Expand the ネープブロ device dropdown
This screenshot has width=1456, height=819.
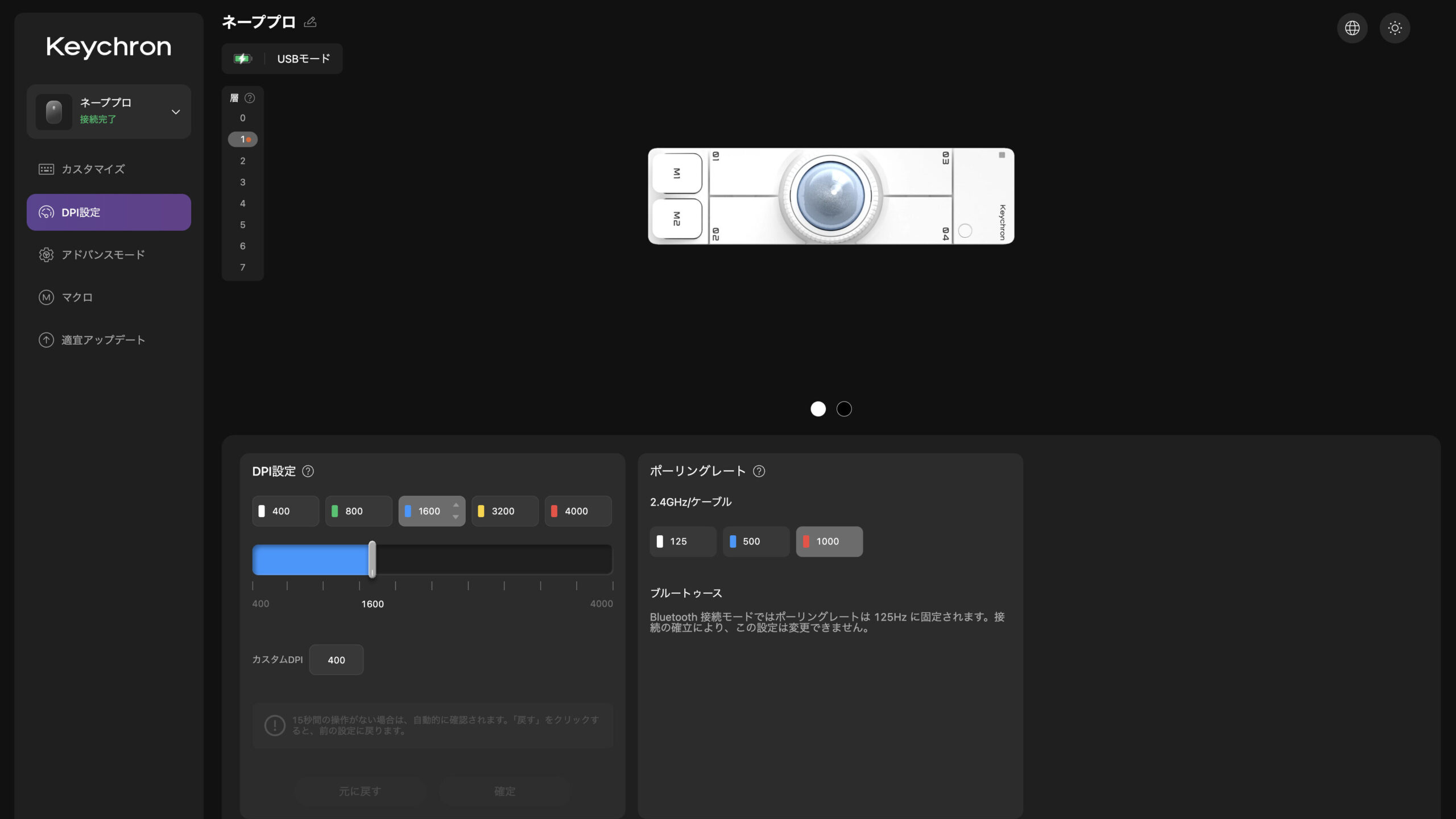point(176,112)
